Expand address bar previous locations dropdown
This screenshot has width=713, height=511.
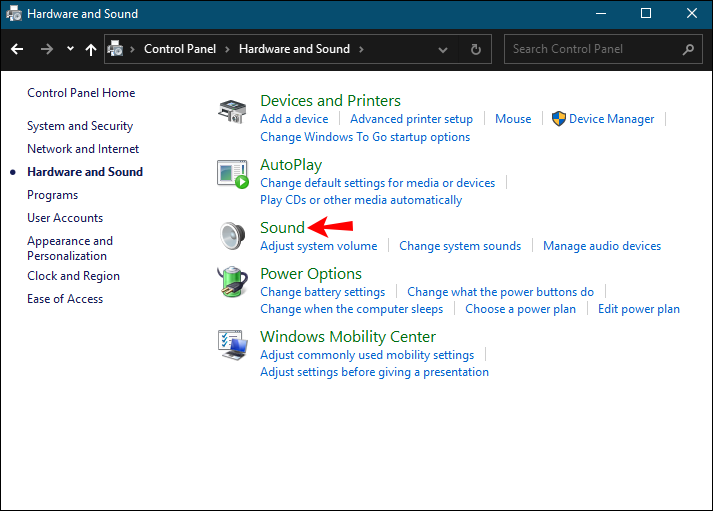pyautogui.click(x=443, y=49)
